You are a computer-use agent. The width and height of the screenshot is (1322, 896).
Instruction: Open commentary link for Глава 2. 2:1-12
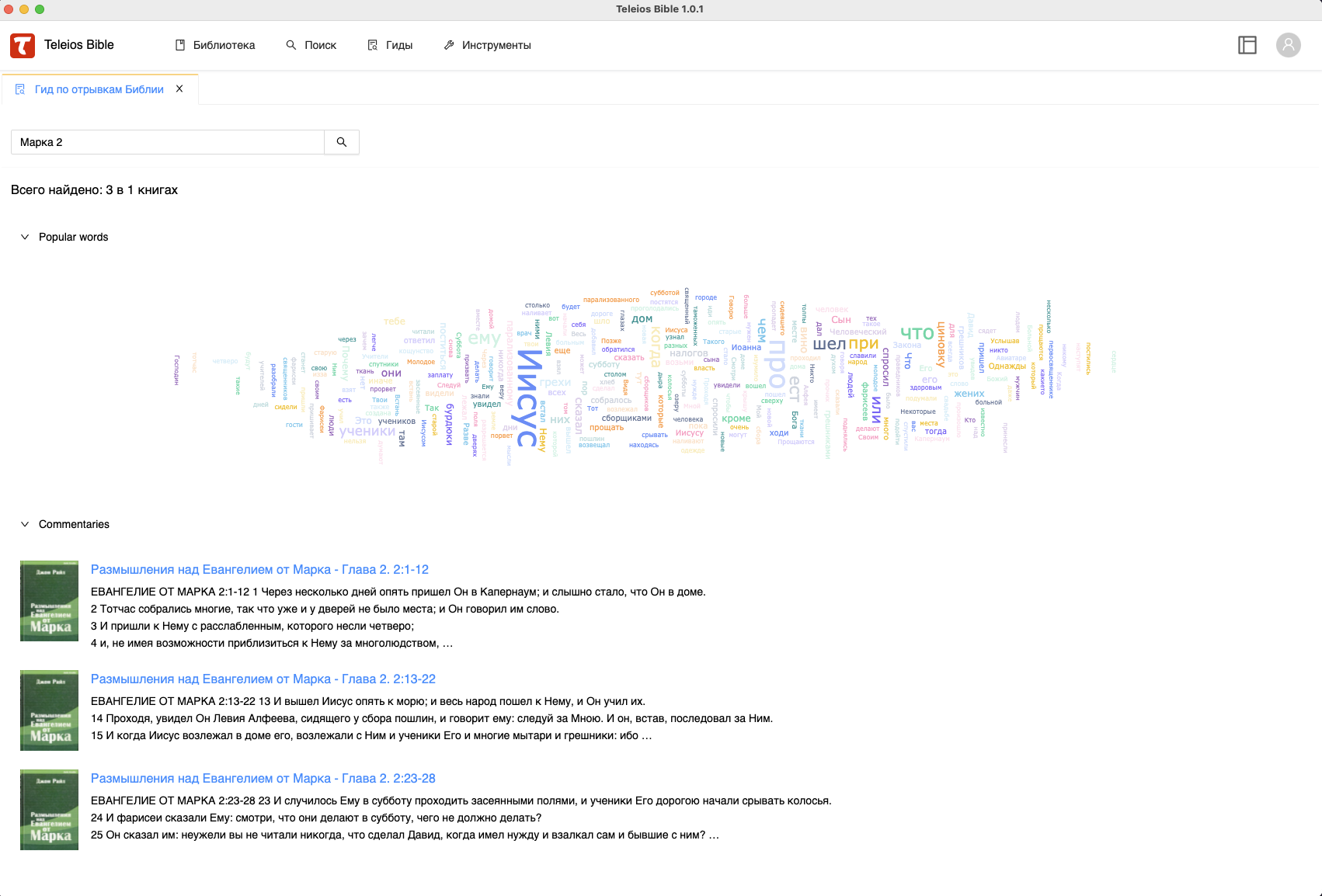[259, 569]
